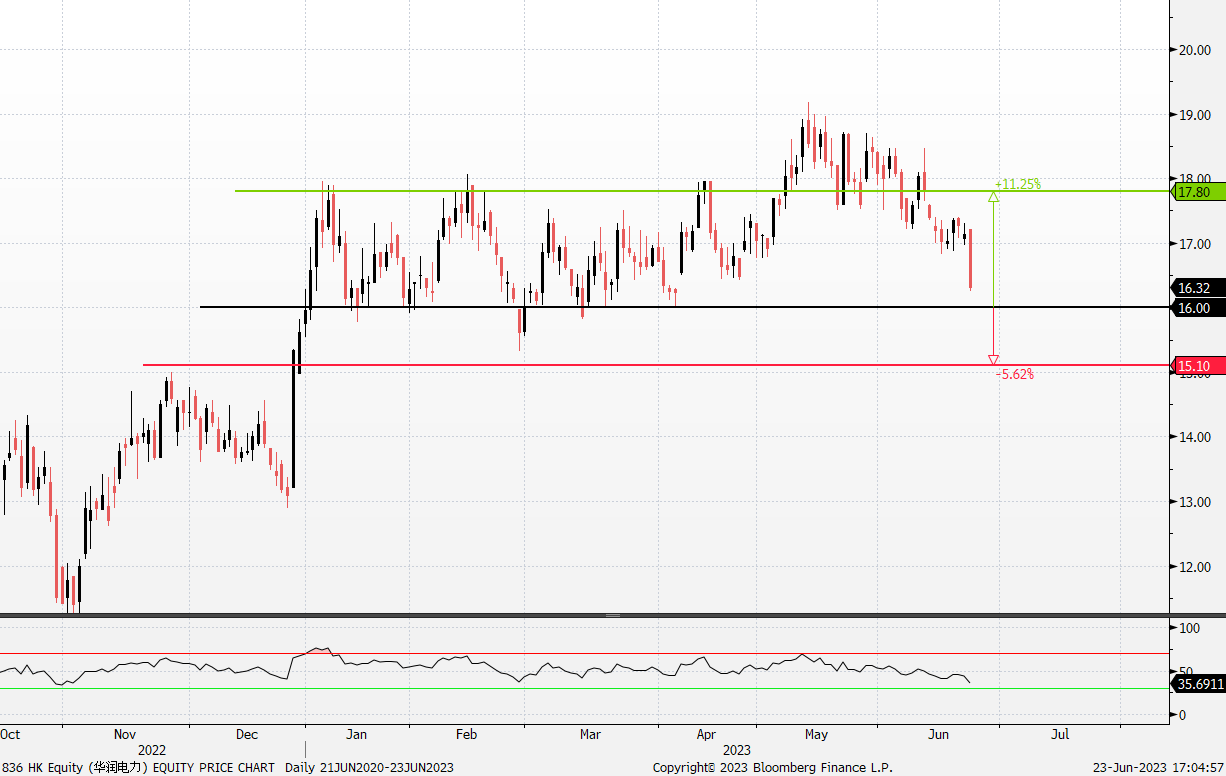Image resolution: width=1226 pixels, height=776 pixels.
Task: Click the 16.32 last price tag
Action: pos(1197,288)
